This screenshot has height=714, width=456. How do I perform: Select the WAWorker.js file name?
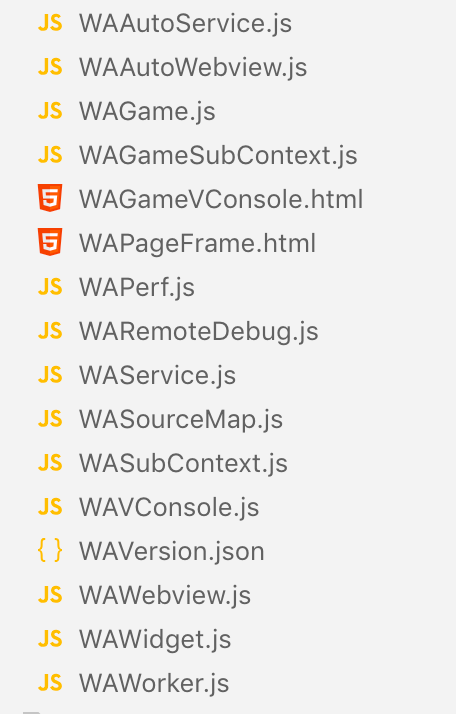pyautogui.click(x=154, y=683)
